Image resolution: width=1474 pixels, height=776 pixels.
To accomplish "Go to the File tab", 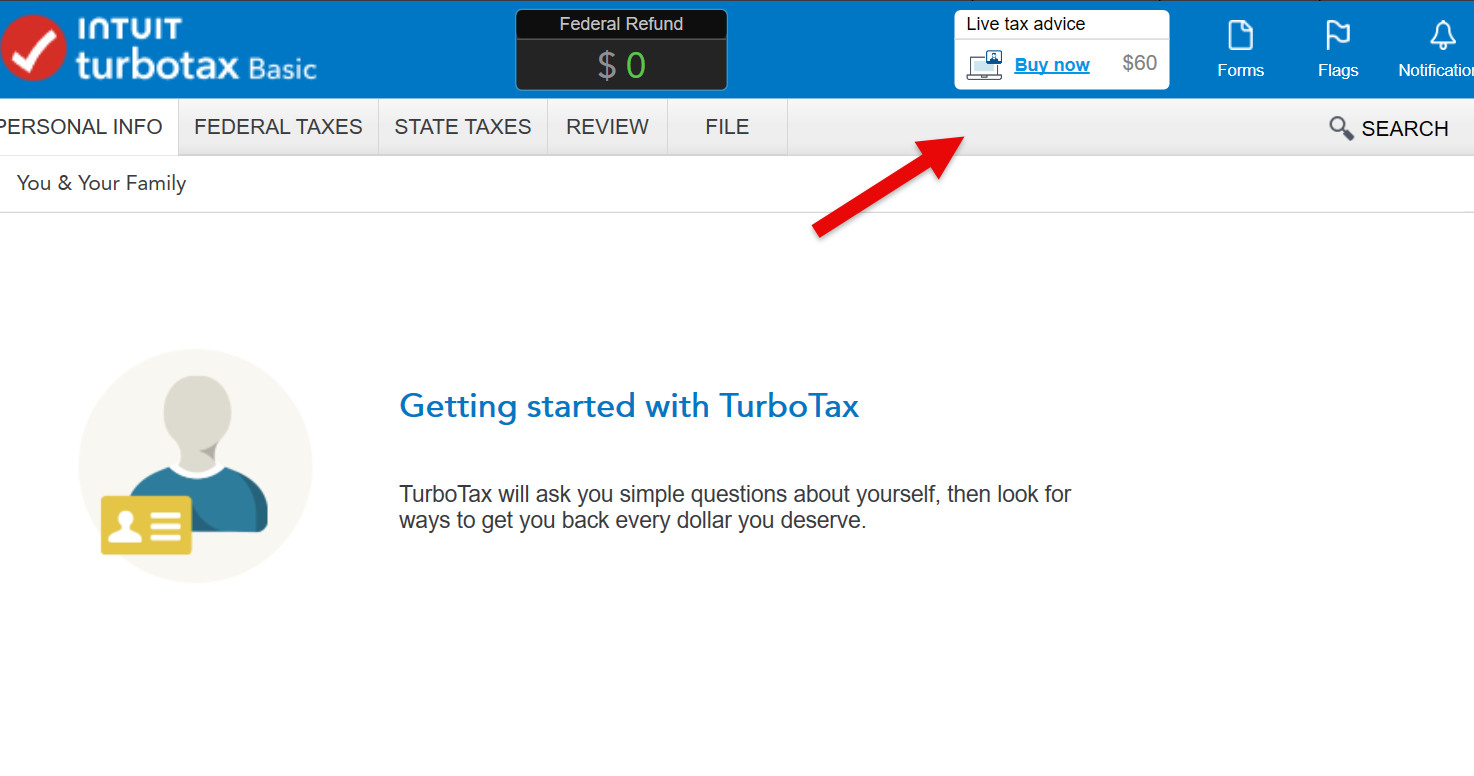I will (727, 127).
